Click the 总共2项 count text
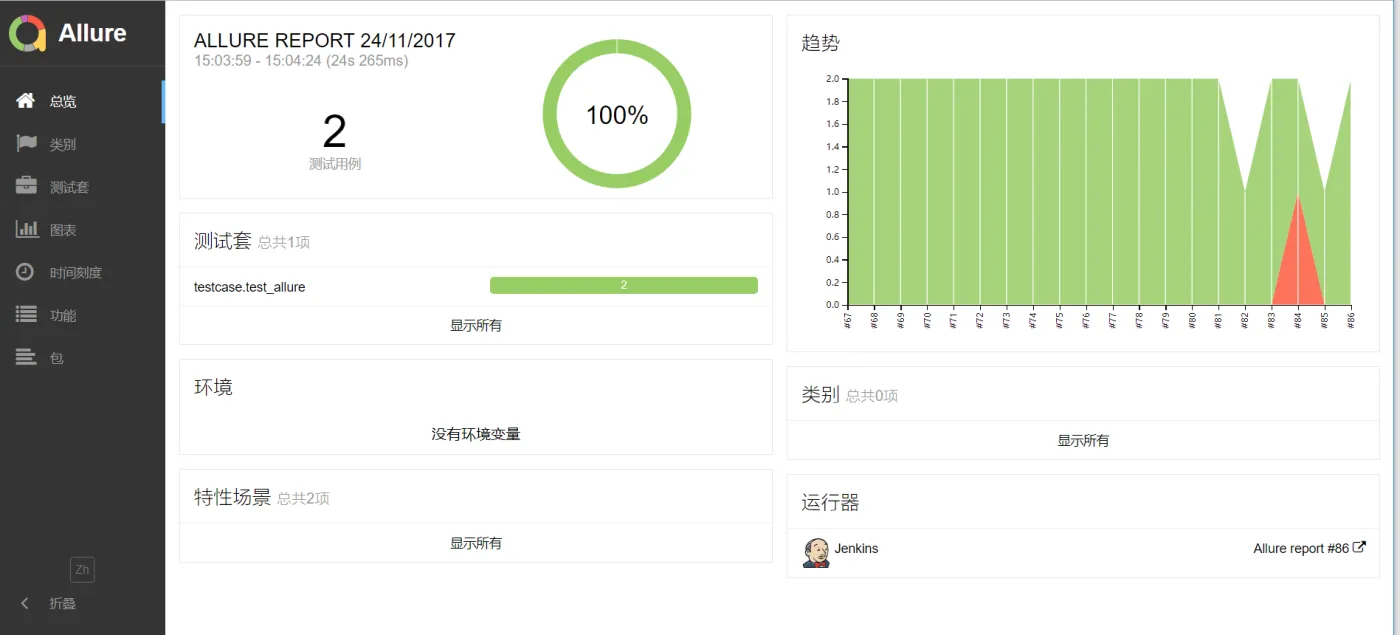The width and height of the screenshot is (1400, 635). click(303, 499)
